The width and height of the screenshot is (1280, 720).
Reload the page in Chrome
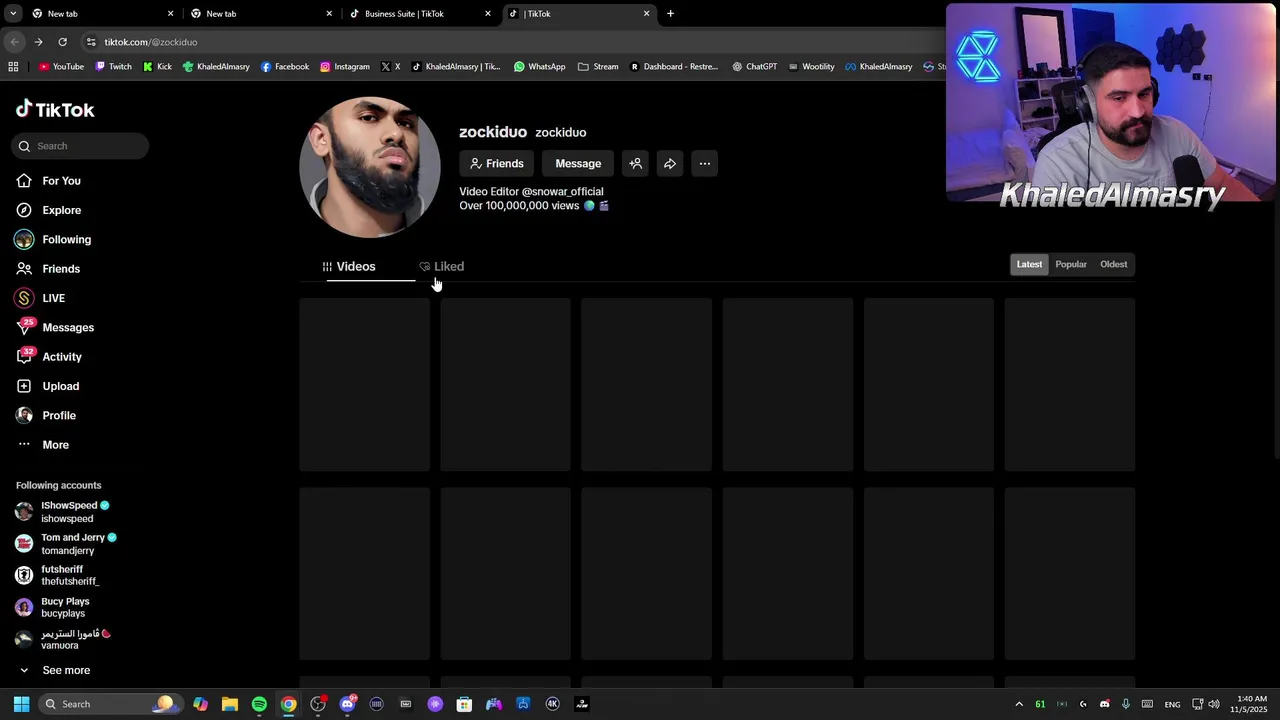[x=62, y=42]
